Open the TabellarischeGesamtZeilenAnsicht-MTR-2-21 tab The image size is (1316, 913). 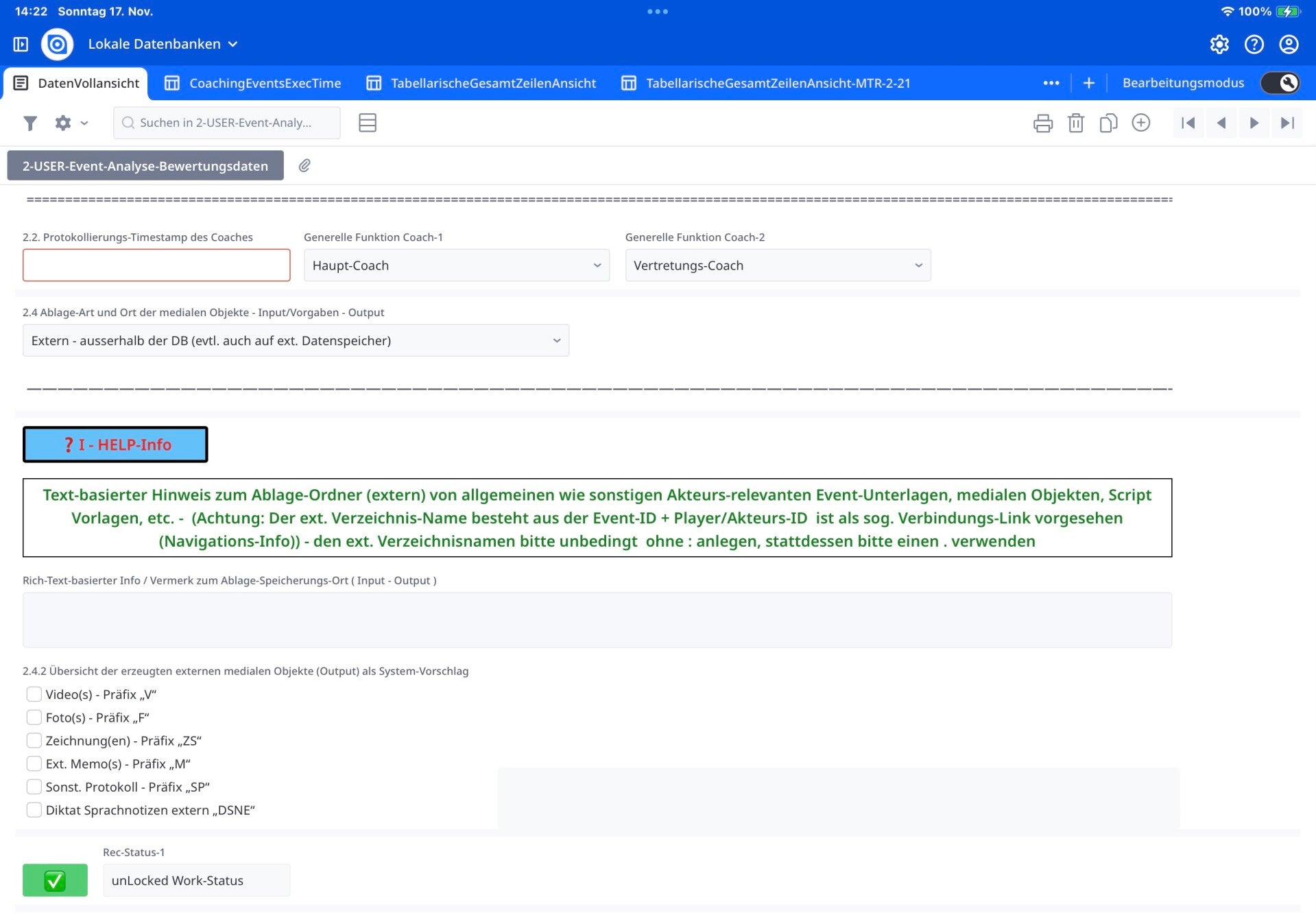point(766,83)
